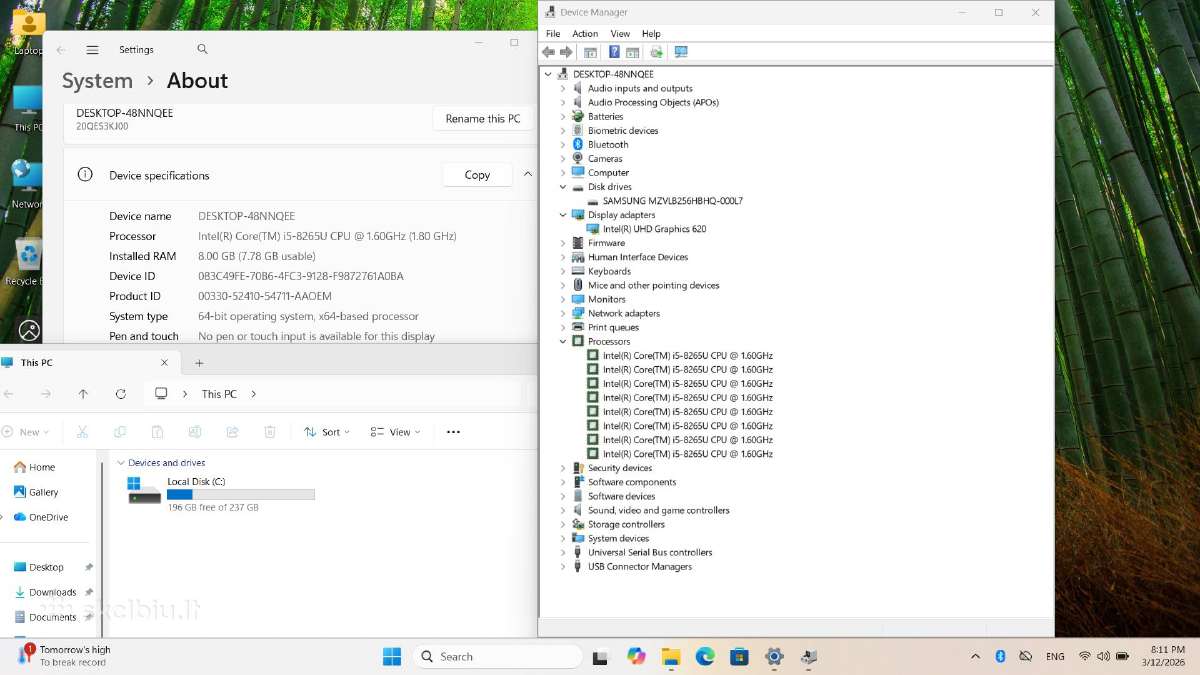This screenshot has height=675, width=1200.
Task: Click Device Manager icon on taskbar
Action: click(x=809, y=656)
